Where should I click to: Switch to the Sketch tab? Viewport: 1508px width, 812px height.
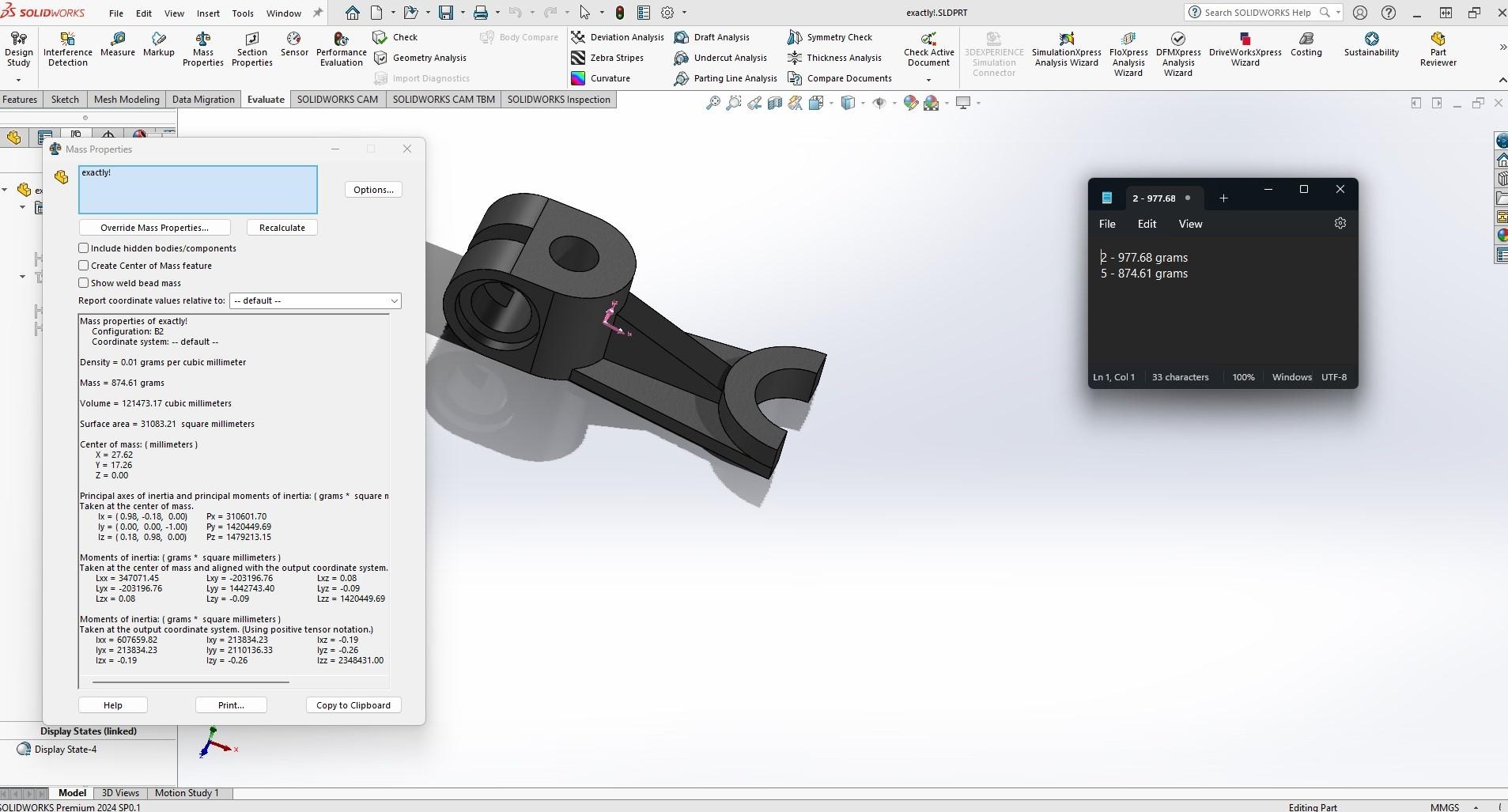[65, 100]
